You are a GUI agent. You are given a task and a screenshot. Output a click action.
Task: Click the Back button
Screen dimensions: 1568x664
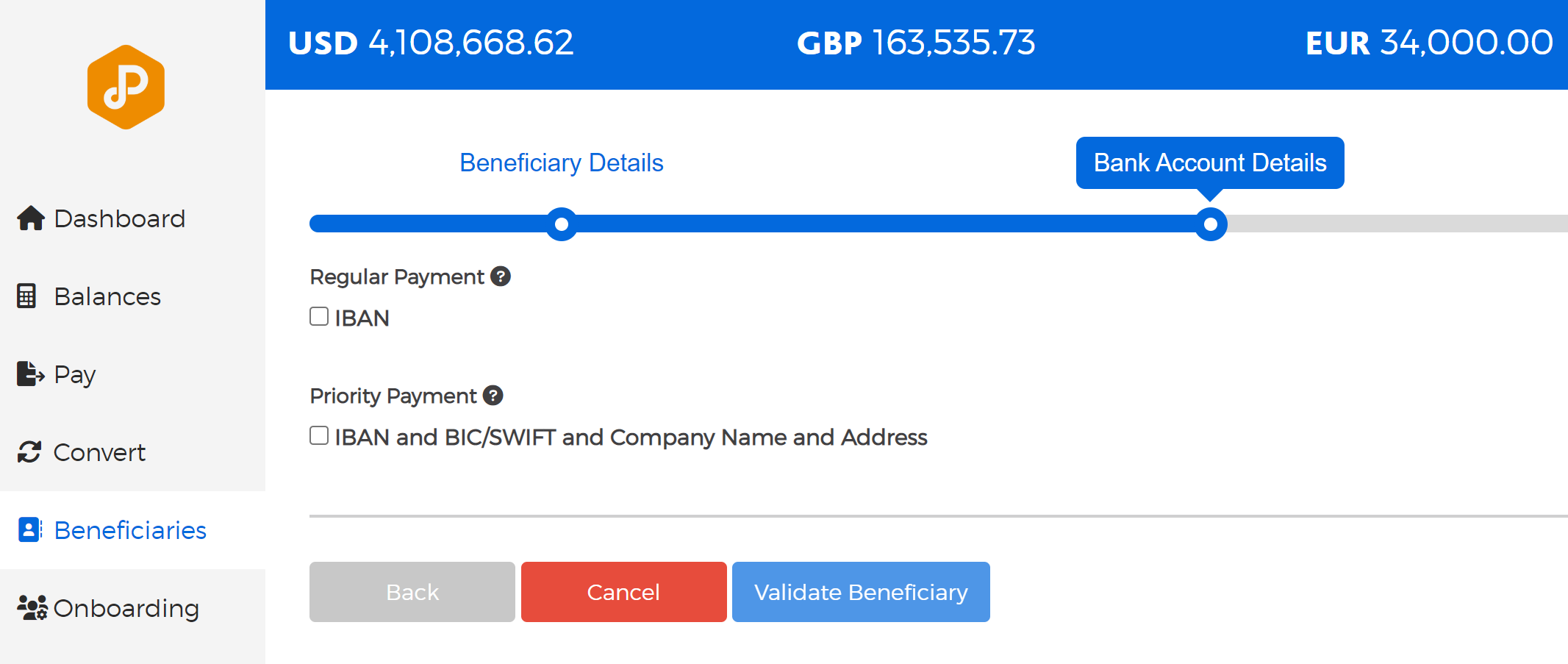[412, 592]
